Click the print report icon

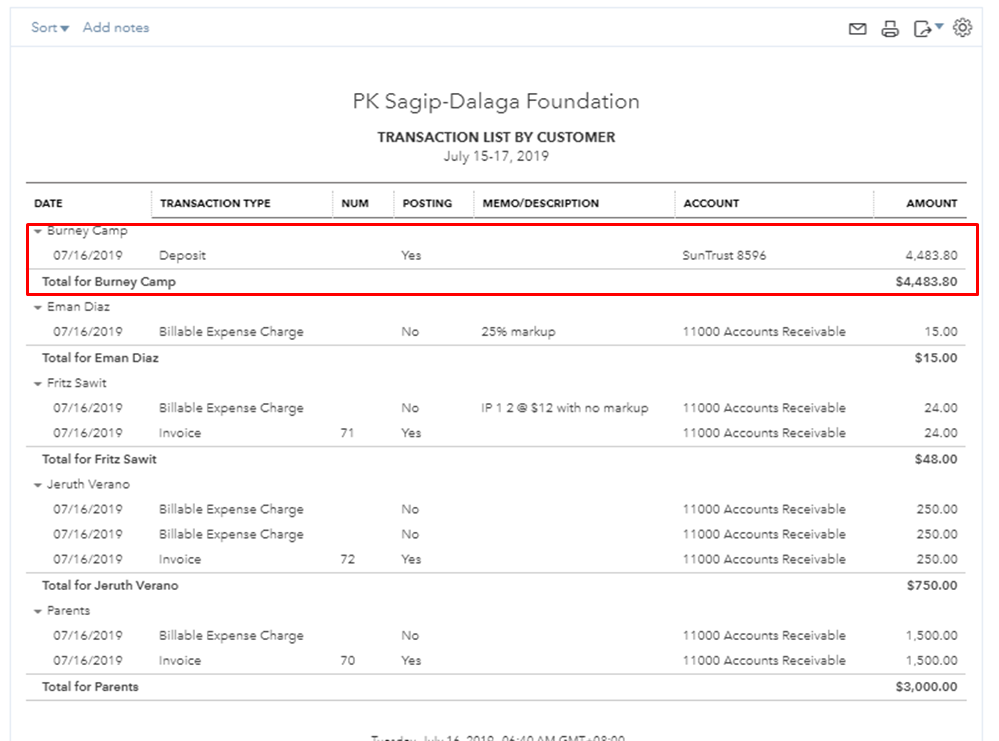click(x=890, y=29)
